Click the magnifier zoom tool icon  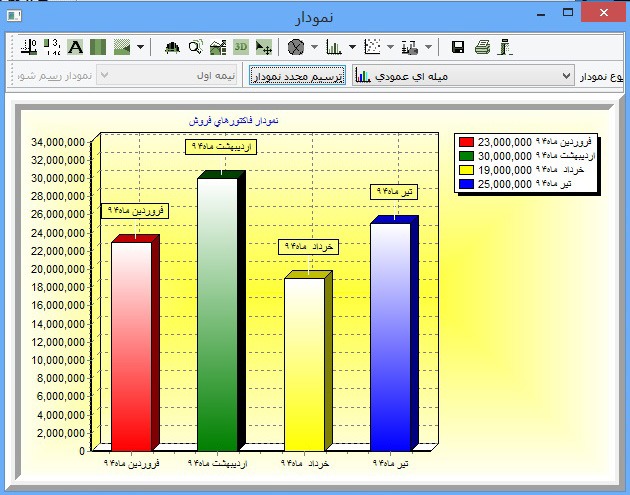point(195,47)
